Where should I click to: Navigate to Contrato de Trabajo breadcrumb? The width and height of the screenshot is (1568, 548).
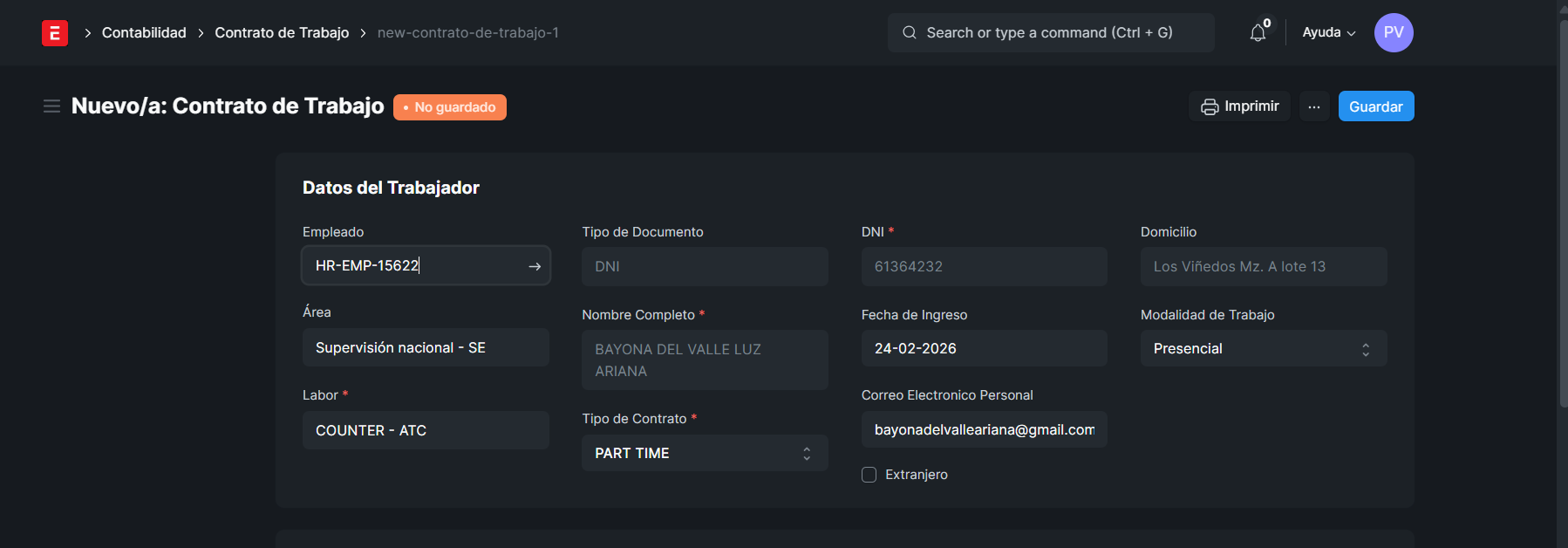282,33
